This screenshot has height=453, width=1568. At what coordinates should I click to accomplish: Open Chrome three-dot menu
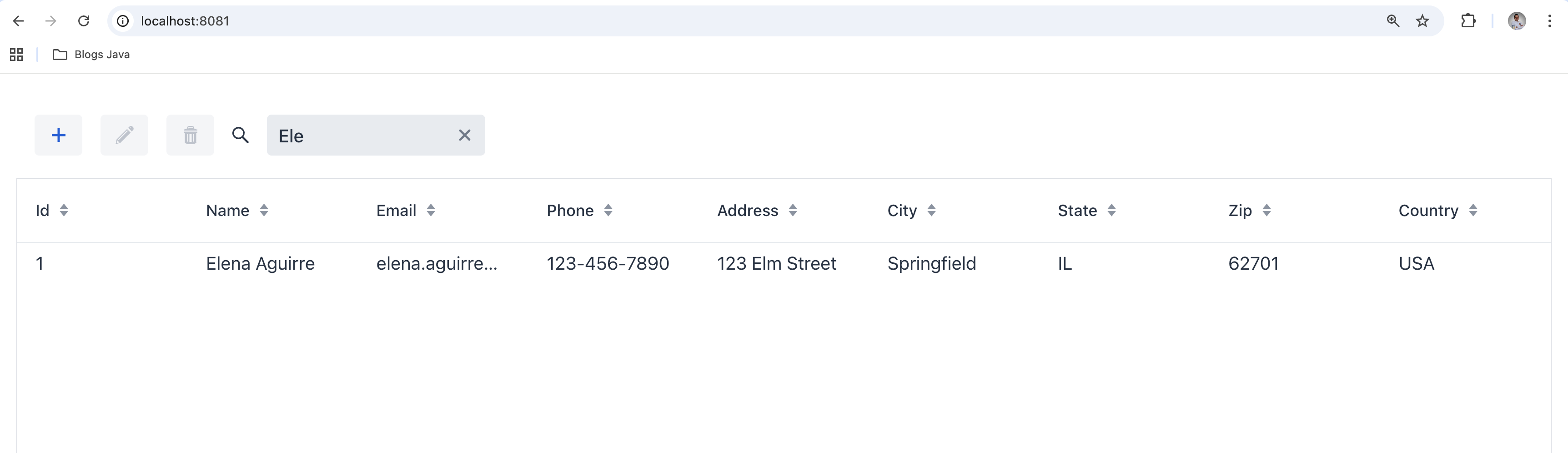[x=1549, y=21]
